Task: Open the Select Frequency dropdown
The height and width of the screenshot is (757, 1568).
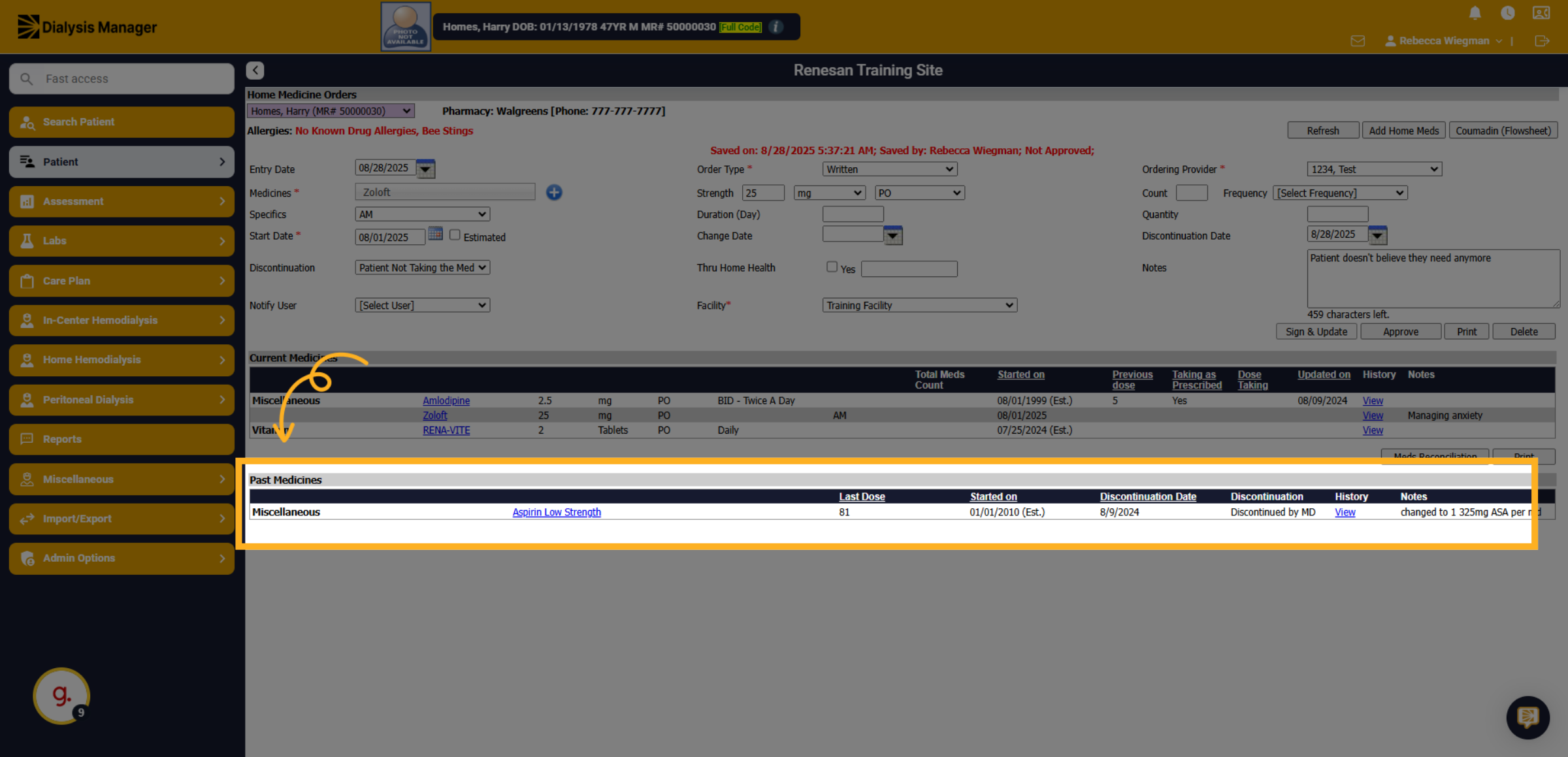Action: 1340,193
